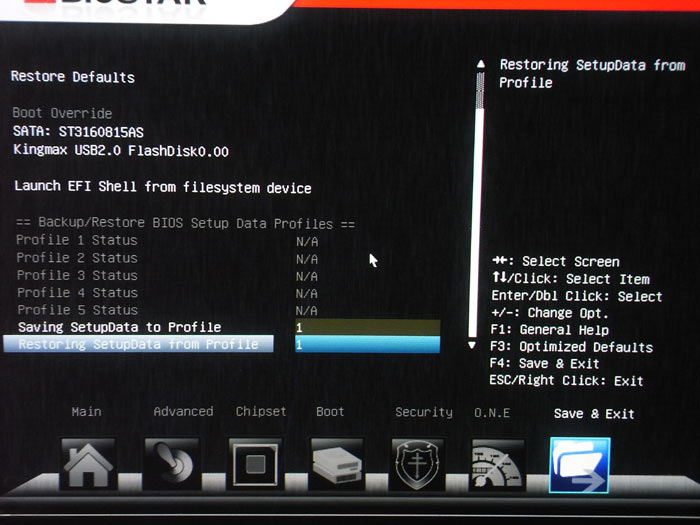Switch to the Boot tab label
The width and height of the screenshot is (700, 525).
(x=330, y=411)
